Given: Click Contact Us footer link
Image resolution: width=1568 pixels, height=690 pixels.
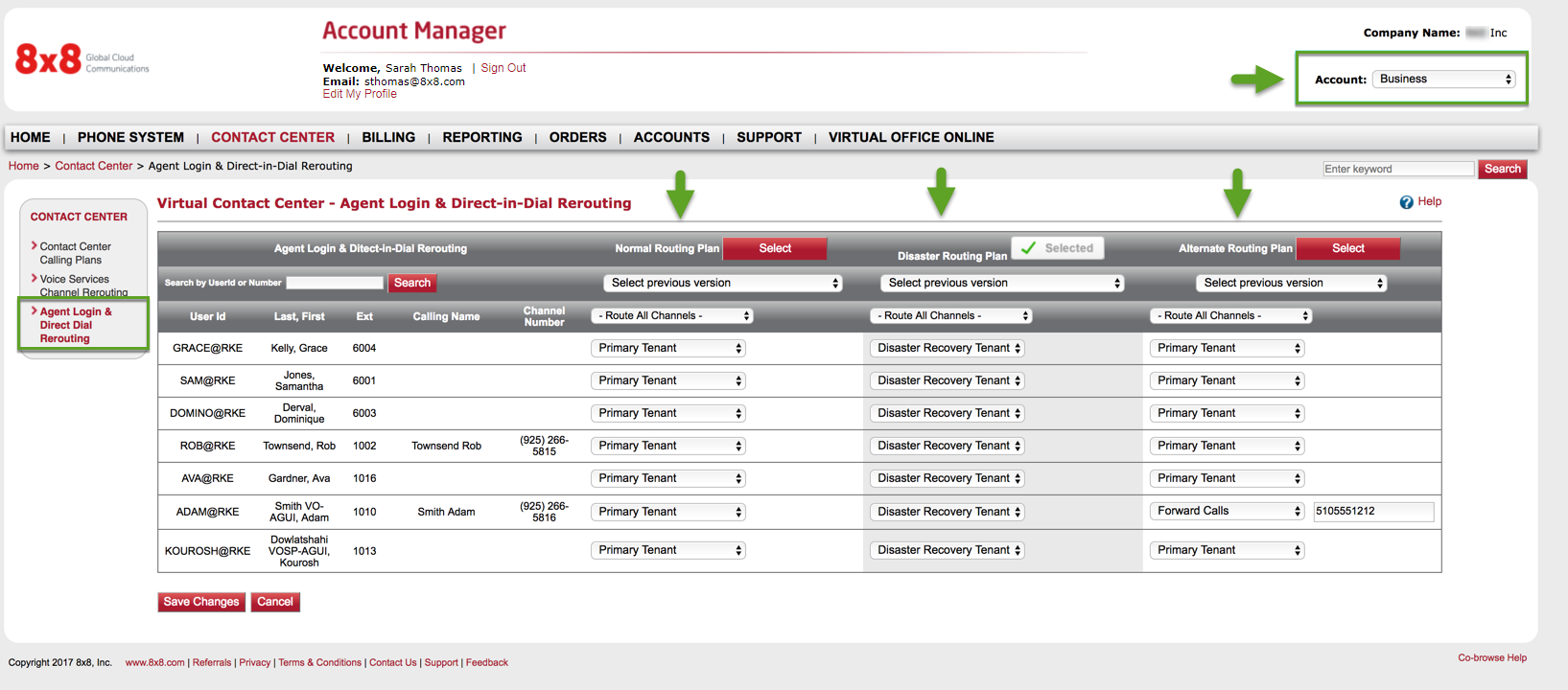Looking at the screenshot, I should [393, 662].
